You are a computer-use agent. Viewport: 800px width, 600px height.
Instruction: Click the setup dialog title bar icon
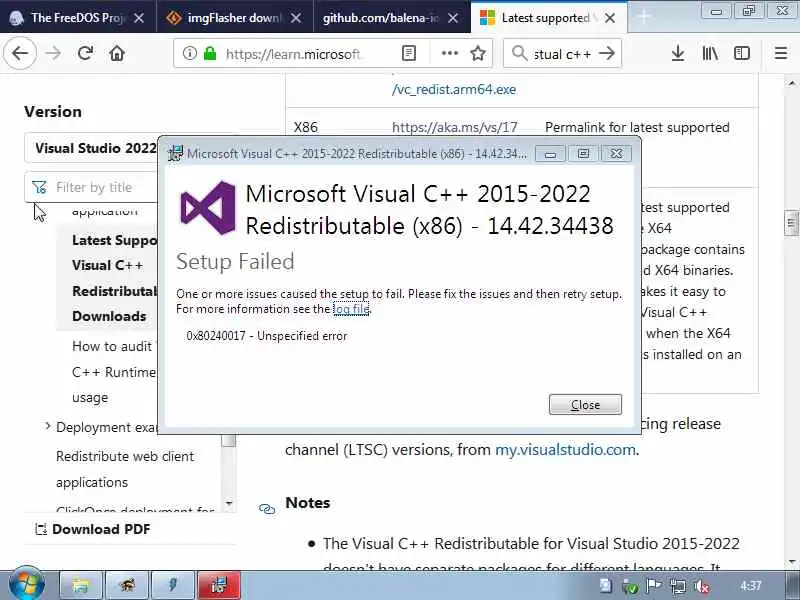175,153
